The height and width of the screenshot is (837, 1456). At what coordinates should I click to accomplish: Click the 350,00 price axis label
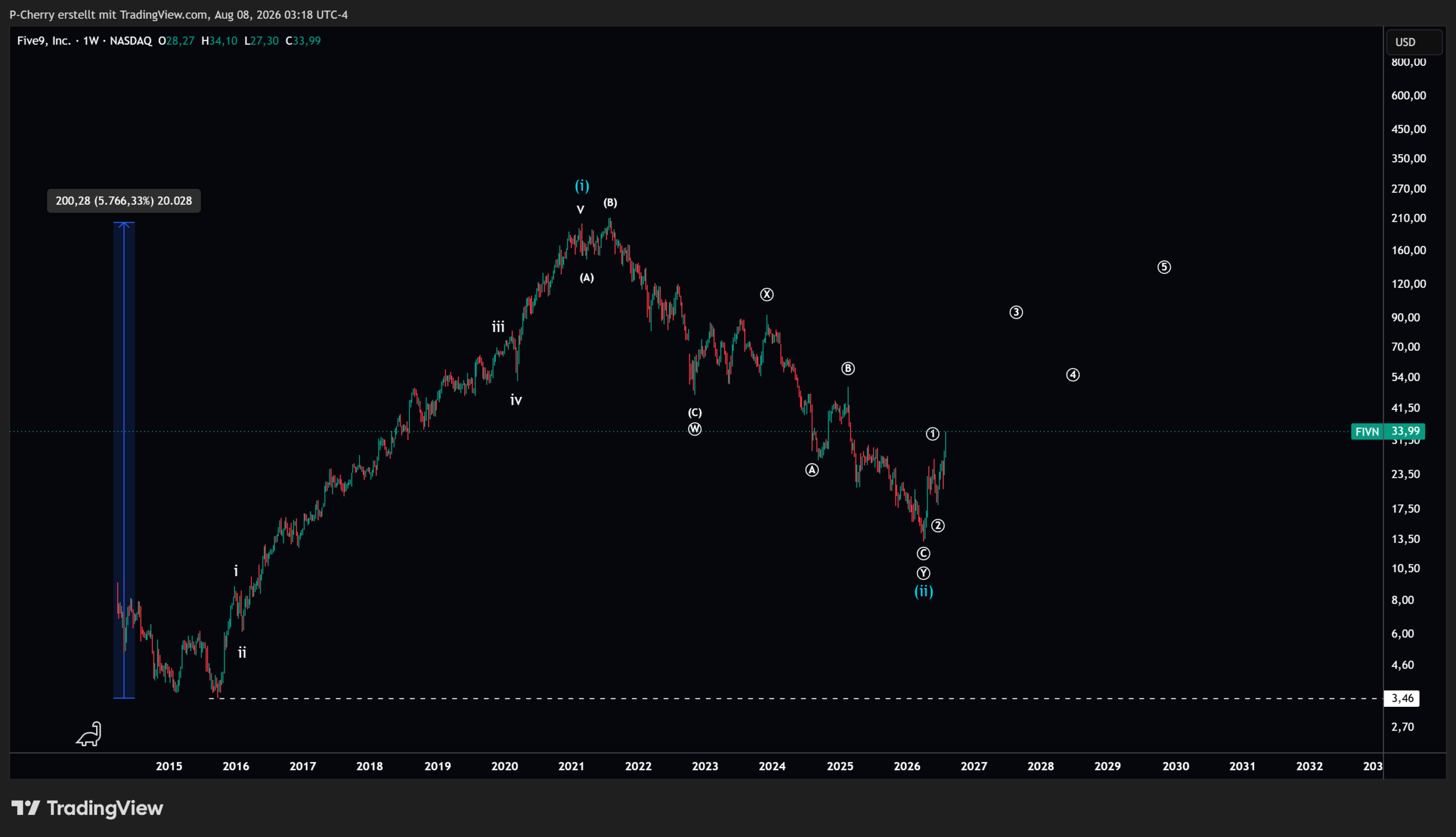1408,159
